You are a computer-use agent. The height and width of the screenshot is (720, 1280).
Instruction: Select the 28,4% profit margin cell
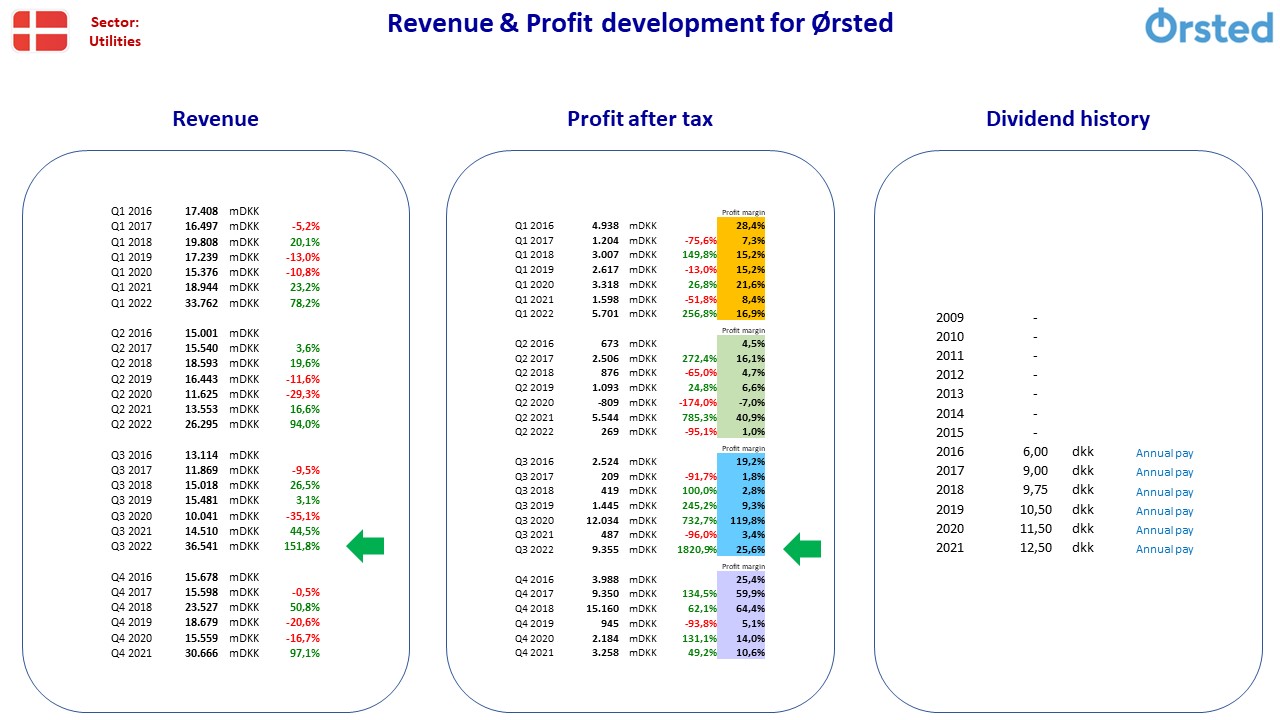[x=741, y=226]
